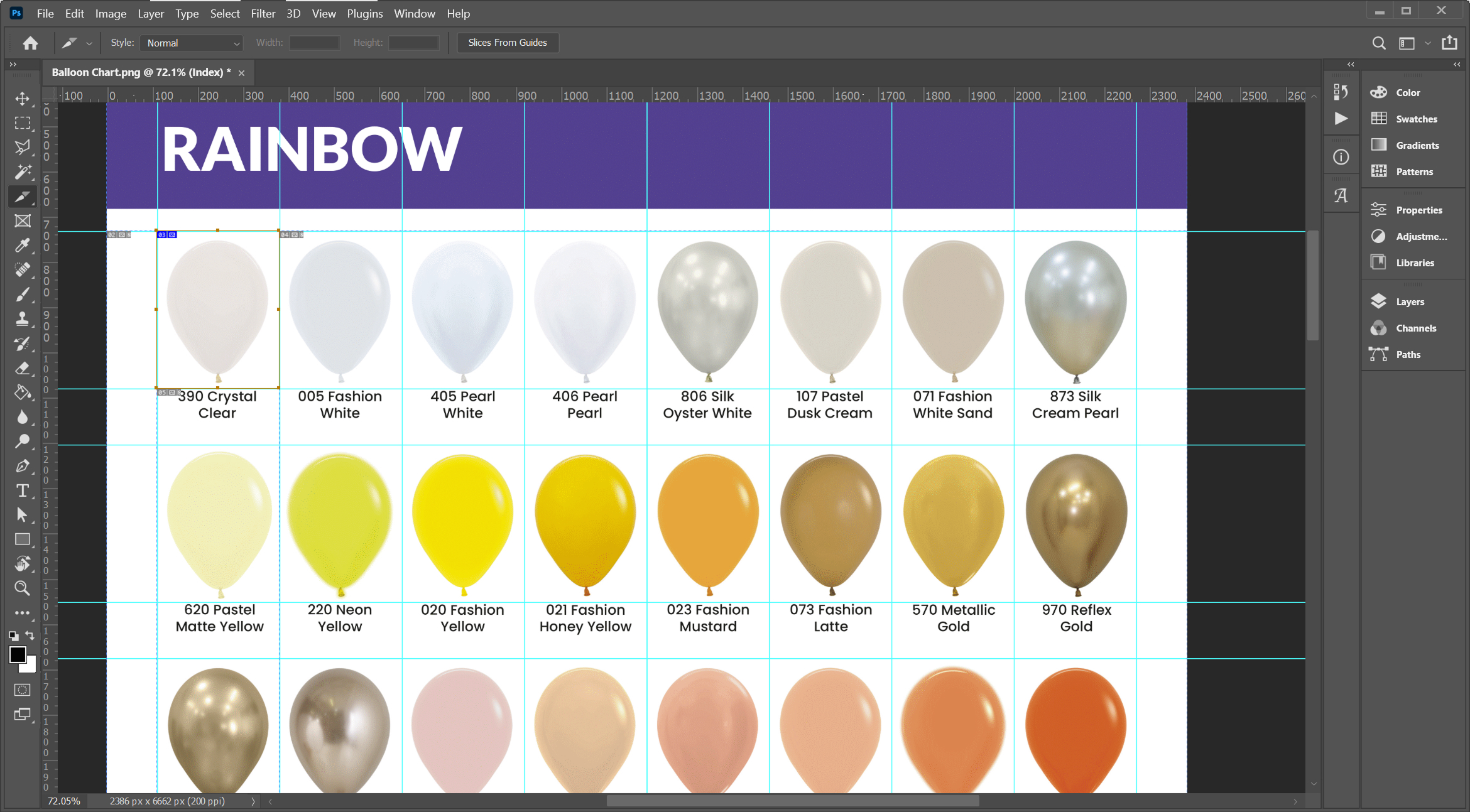Open the Style dropdown set to Normal

pyautogui.click(x=192, y=43)
